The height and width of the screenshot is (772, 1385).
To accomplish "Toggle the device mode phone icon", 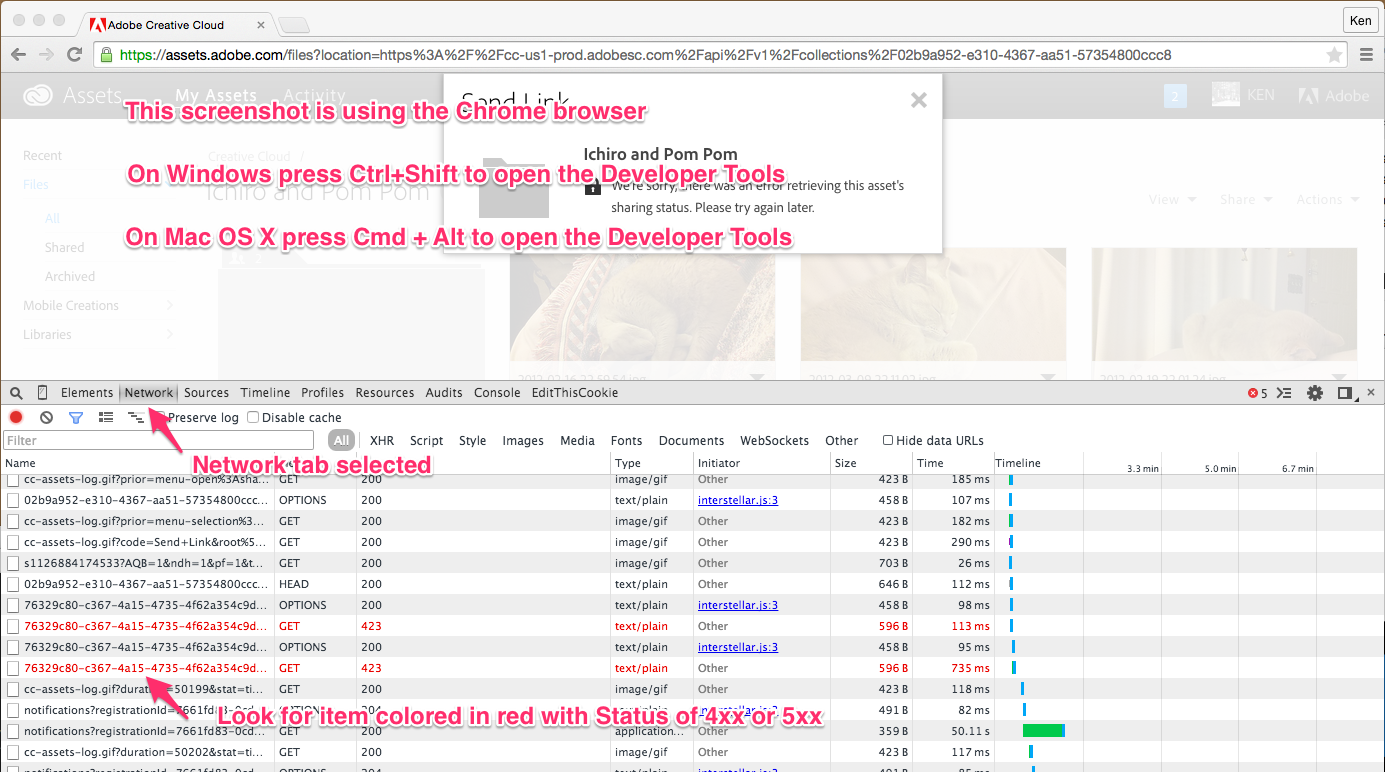I will (43, 393).
